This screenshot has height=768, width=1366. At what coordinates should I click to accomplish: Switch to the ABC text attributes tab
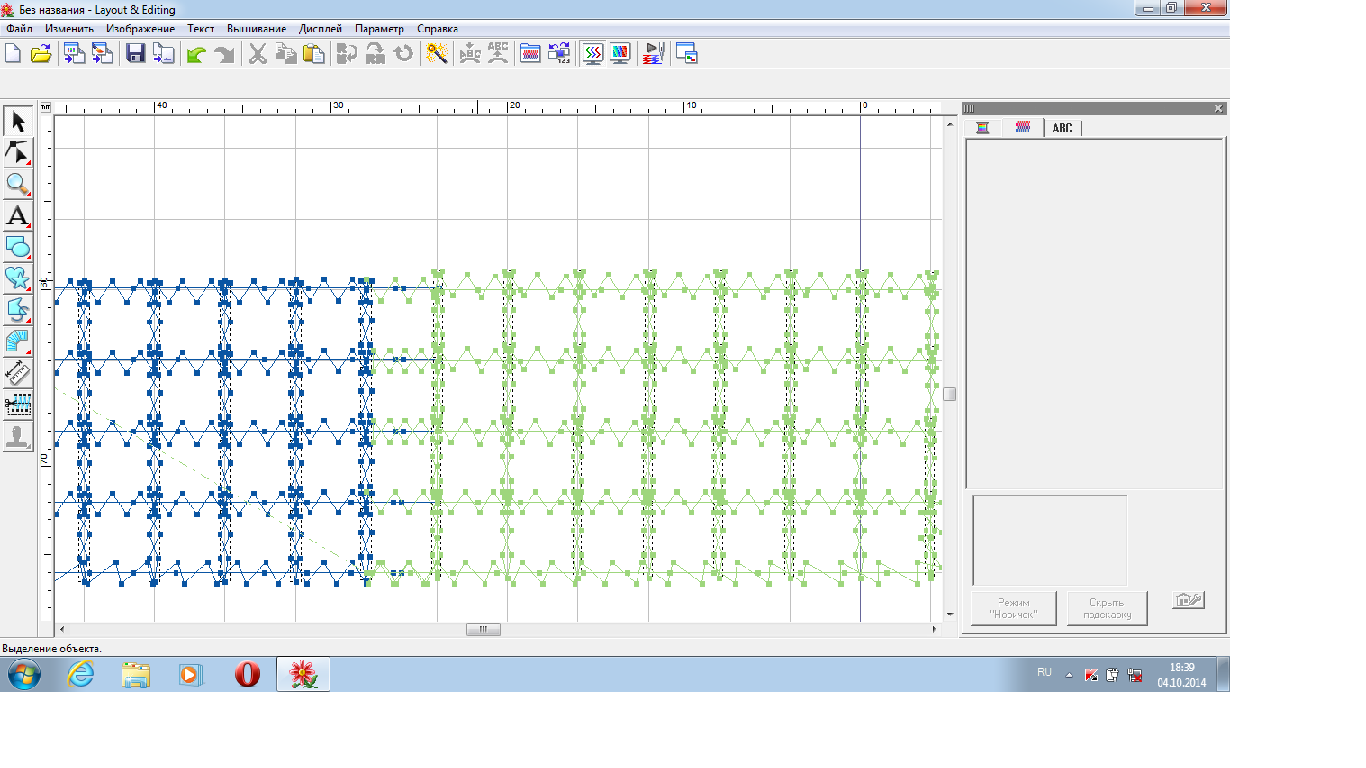(1062, 128)
